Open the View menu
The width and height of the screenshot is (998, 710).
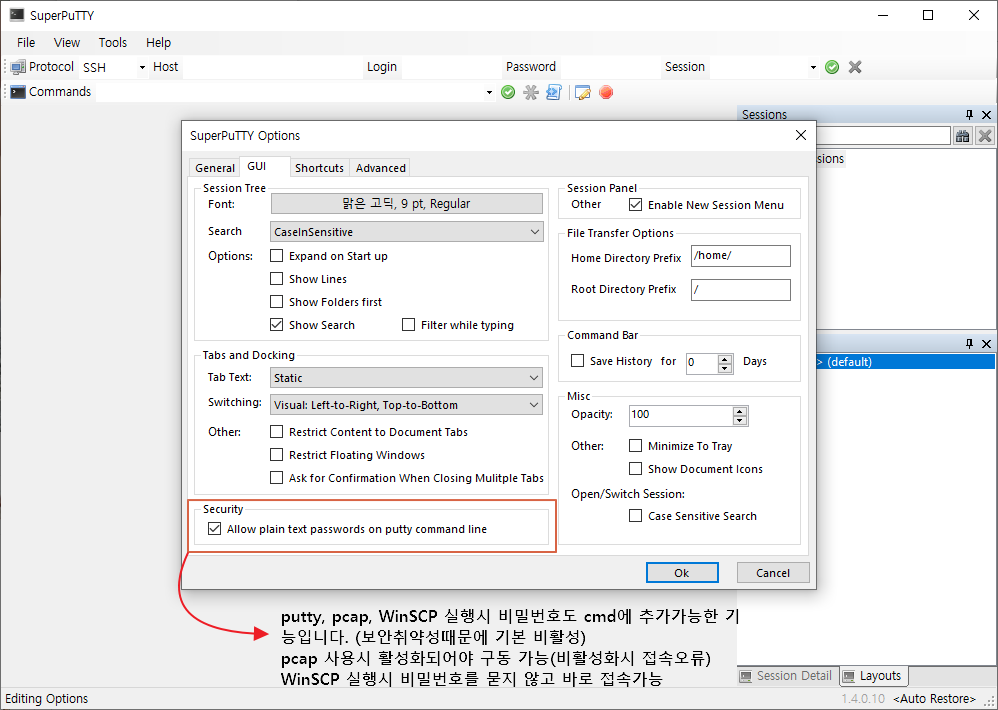tap(67, 43)
